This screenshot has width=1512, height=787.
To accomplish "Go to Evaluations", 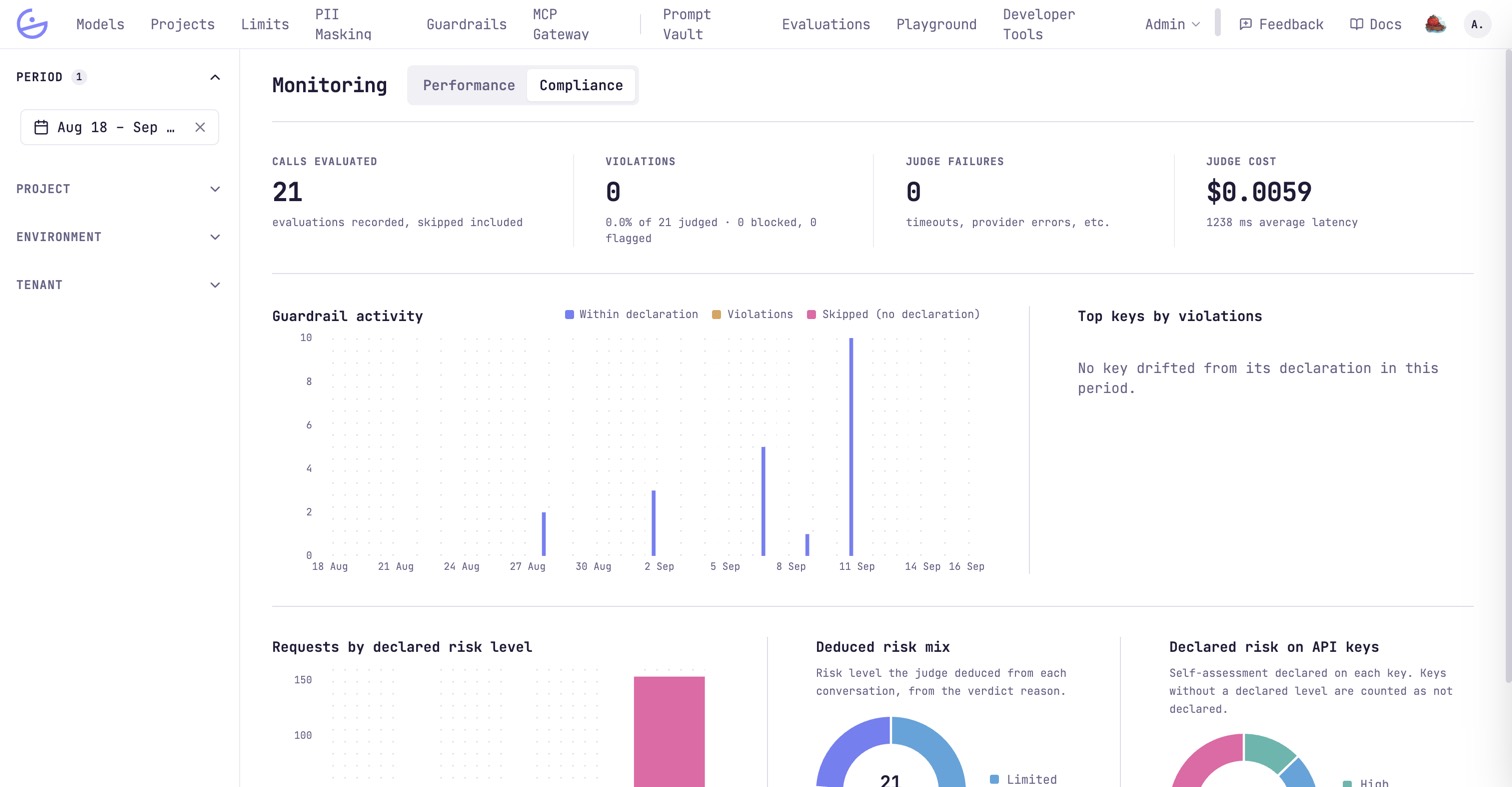I will pos(826,24).
